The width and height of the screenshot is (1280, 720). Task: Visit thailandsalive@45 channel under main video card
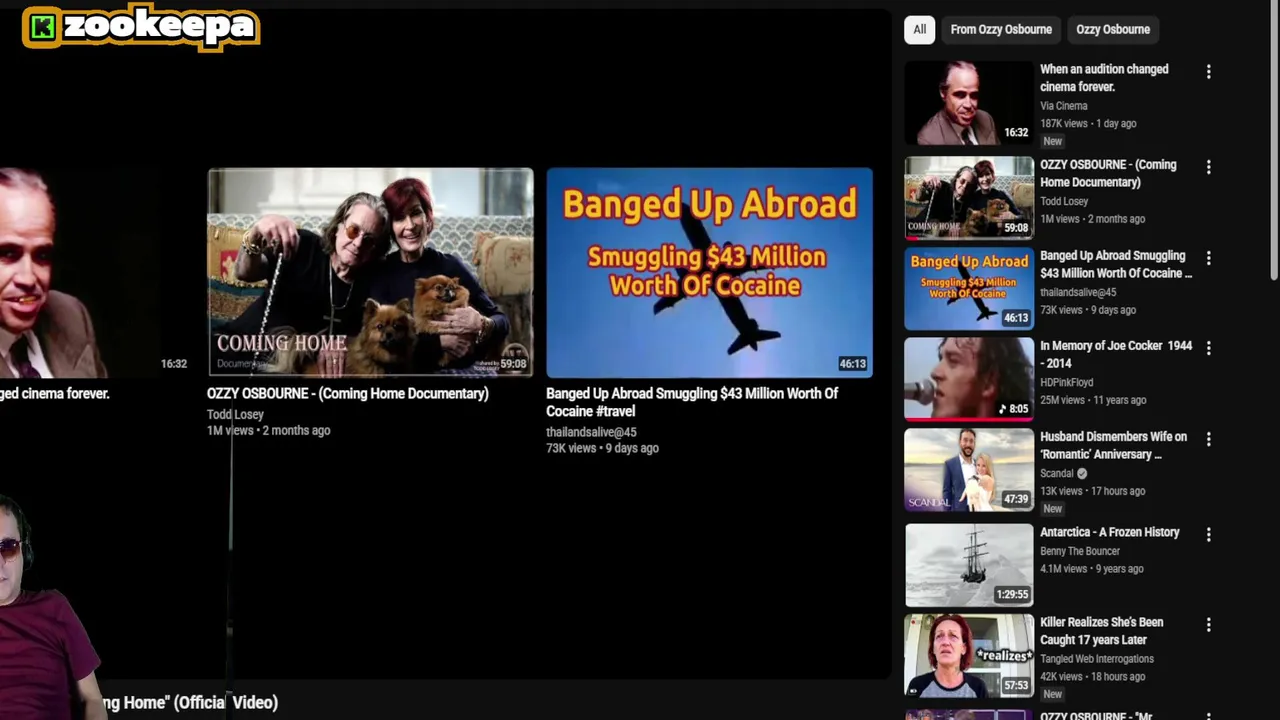[591, 432]
